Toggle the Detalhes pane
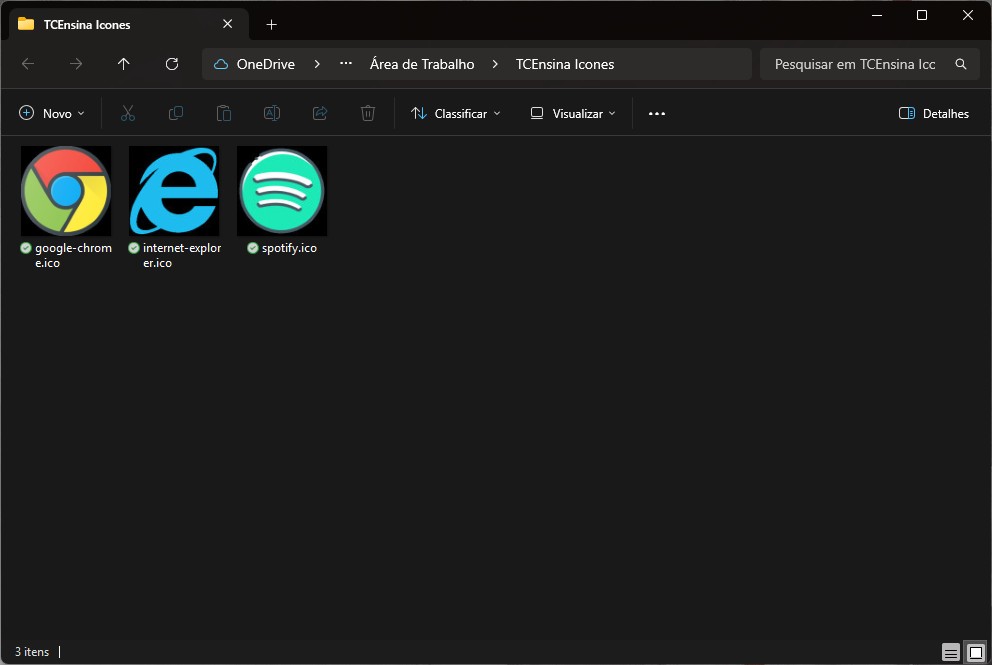 pyautogui.click(x=934, y=114)
